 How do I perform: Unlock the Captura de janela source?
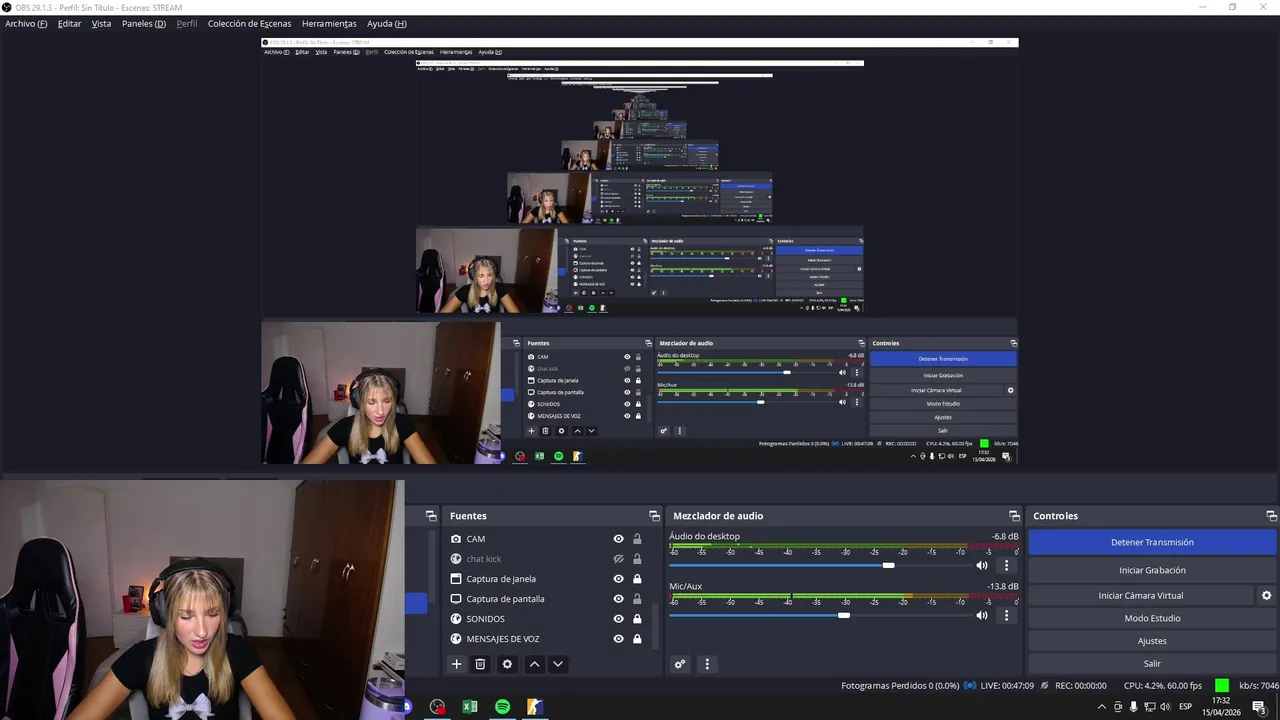pyautogui.click(x=637, y=579)
